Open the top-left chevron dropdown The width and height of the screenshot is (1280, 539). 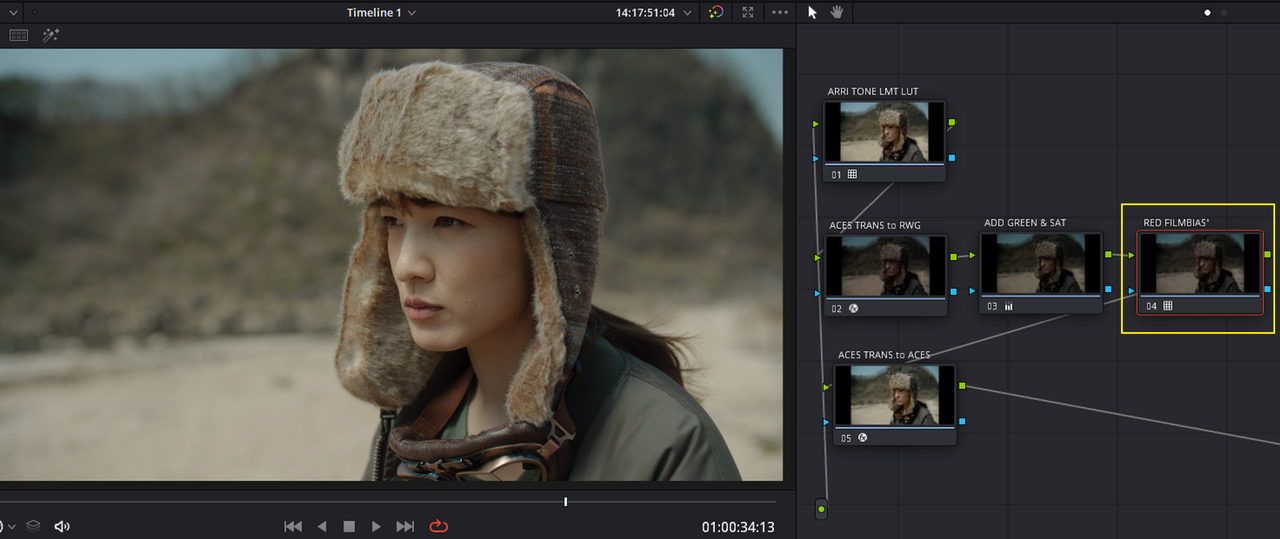[14, 12]
